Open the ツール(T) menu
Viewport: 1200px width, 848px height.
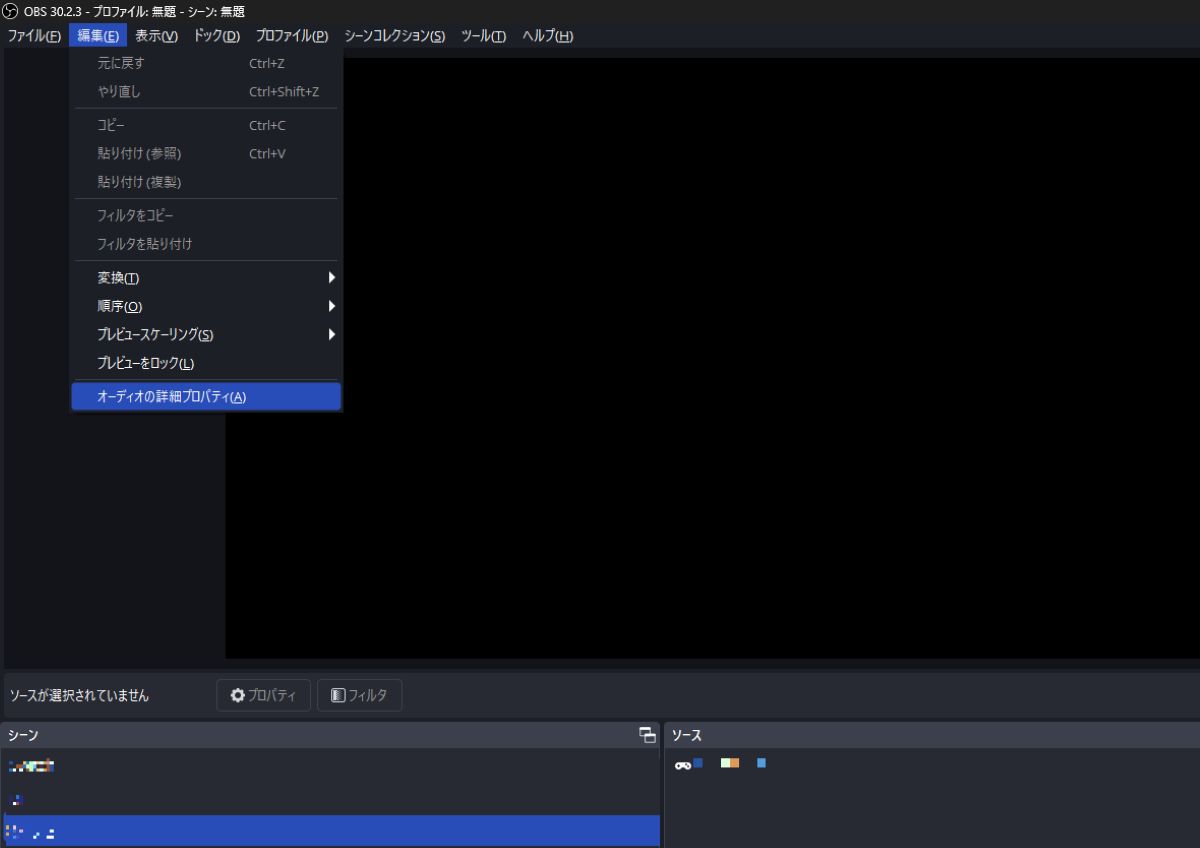coord(483,36)
